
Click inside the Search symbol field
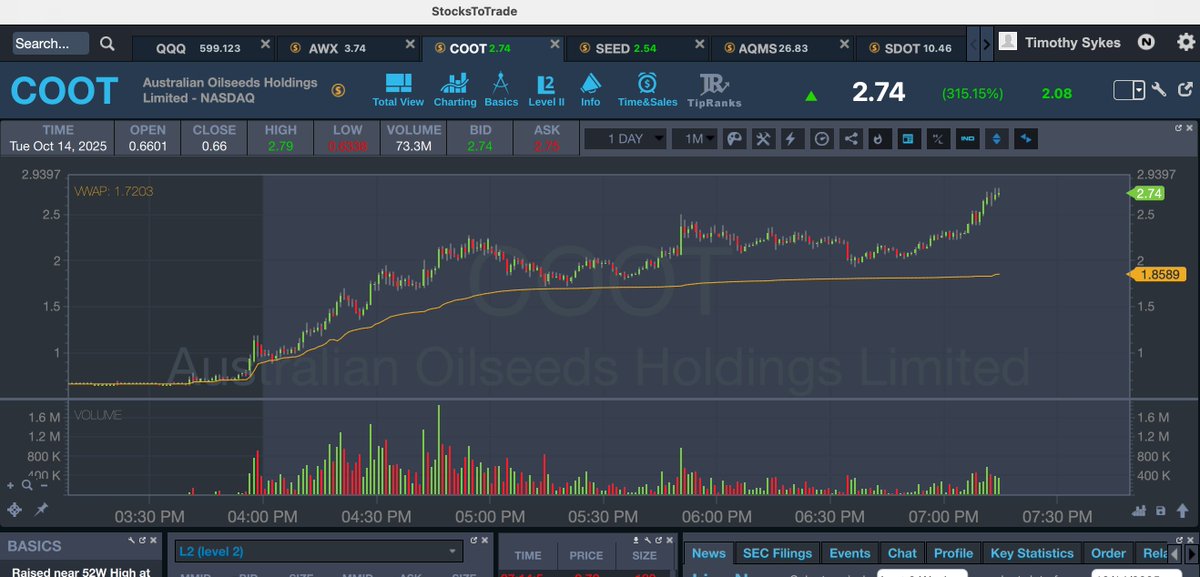(50, 44)
